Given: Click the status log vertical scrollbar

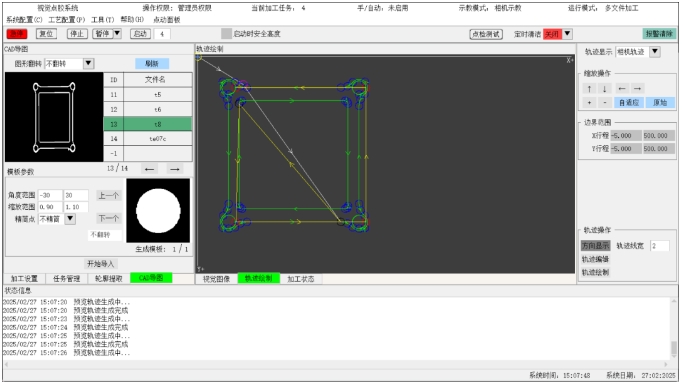Looking at the screenshot, I should [673, 329].
